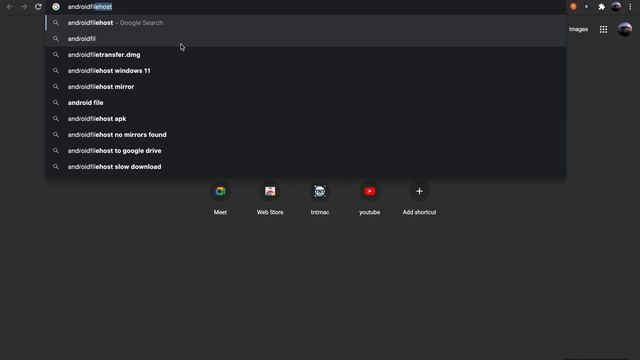Pick androidfilehost mirror suggestion
Screen dimensions: 640x360
tap(305, 87)
